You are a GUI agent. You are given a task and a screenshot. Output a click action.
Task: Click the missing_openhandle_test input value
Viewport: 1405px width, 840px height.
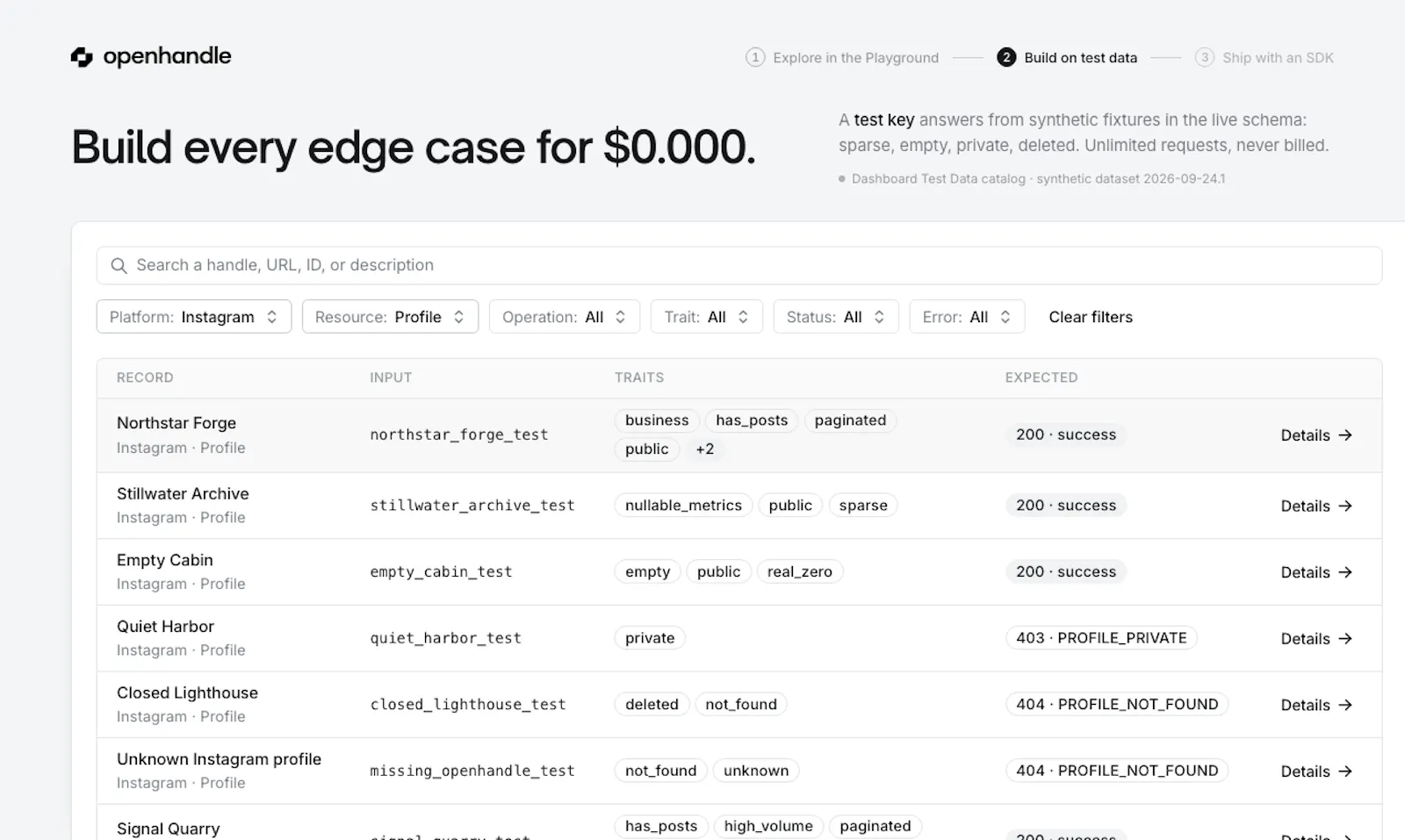click(x=472, y=771)
